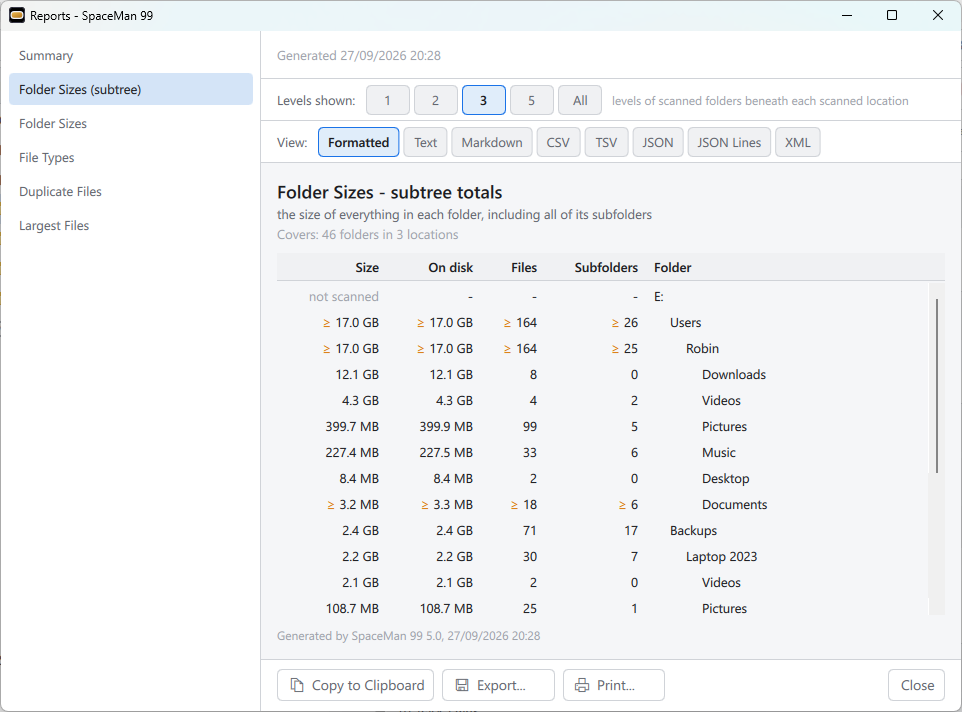The height and width of the screenshot is (712, 962).
Task: Click the Print... button
Action: [x=614, y=685]
